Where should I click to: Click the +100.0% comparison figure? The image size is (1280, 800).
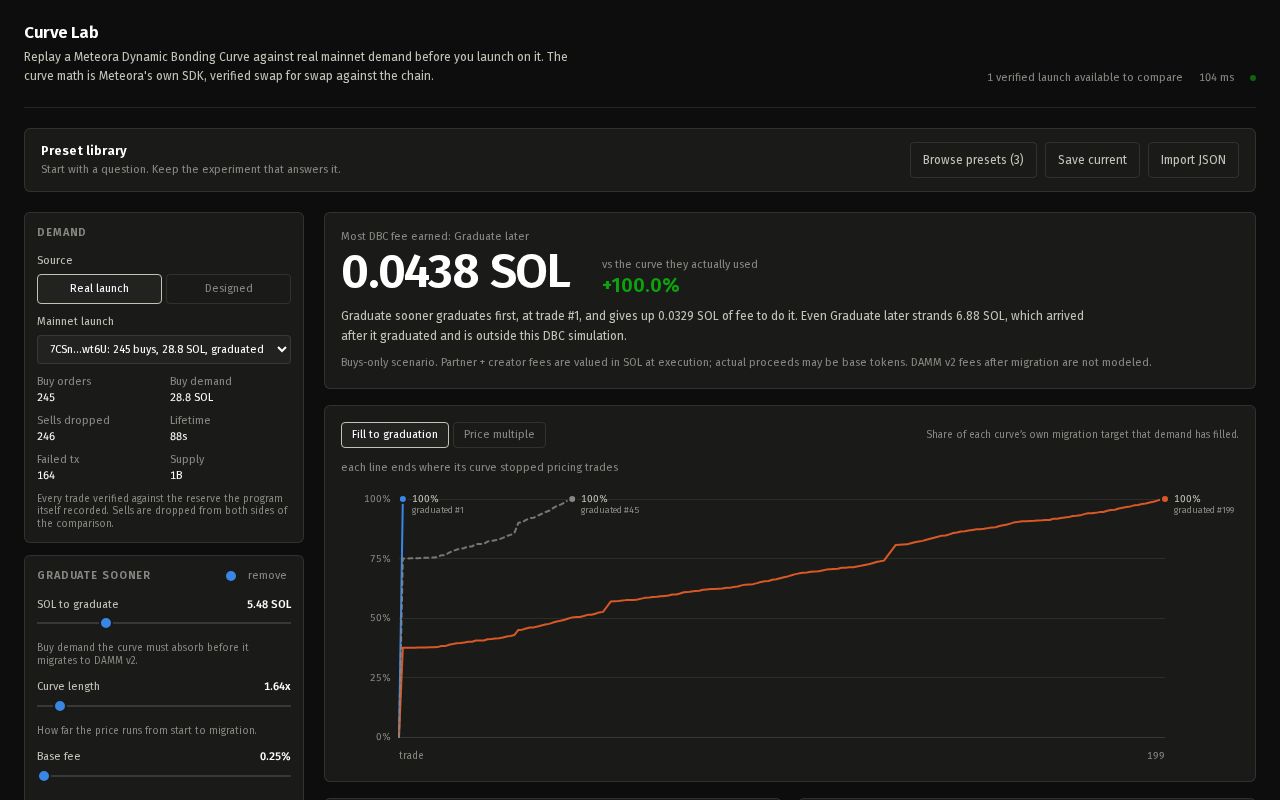click(x=640, y=285)
